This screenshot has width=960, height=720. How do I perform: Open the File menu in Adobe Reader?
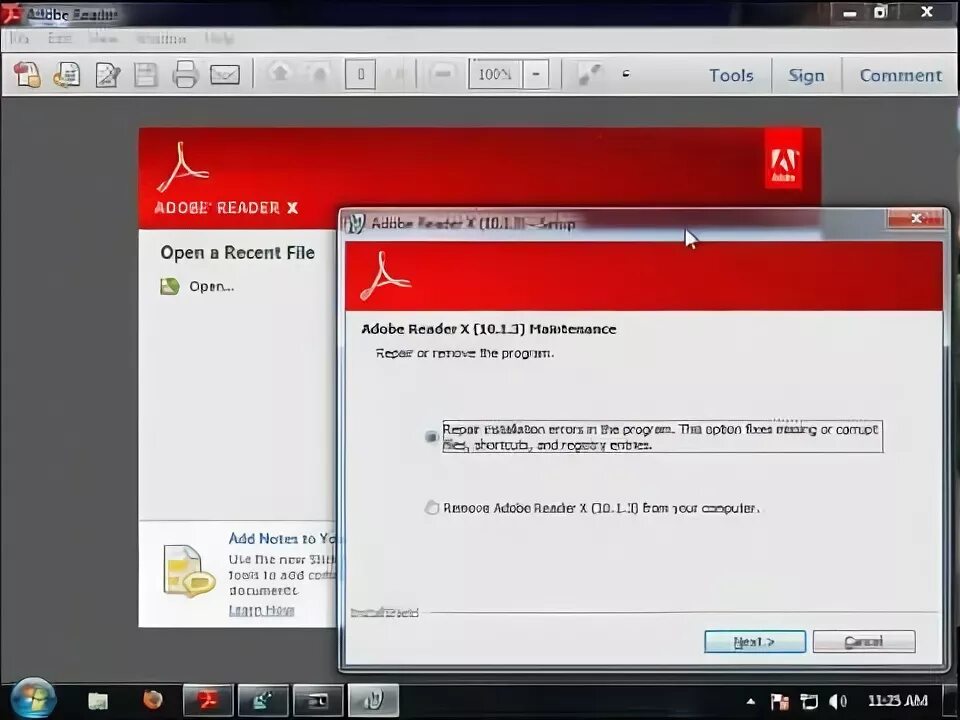pos(19,39)
